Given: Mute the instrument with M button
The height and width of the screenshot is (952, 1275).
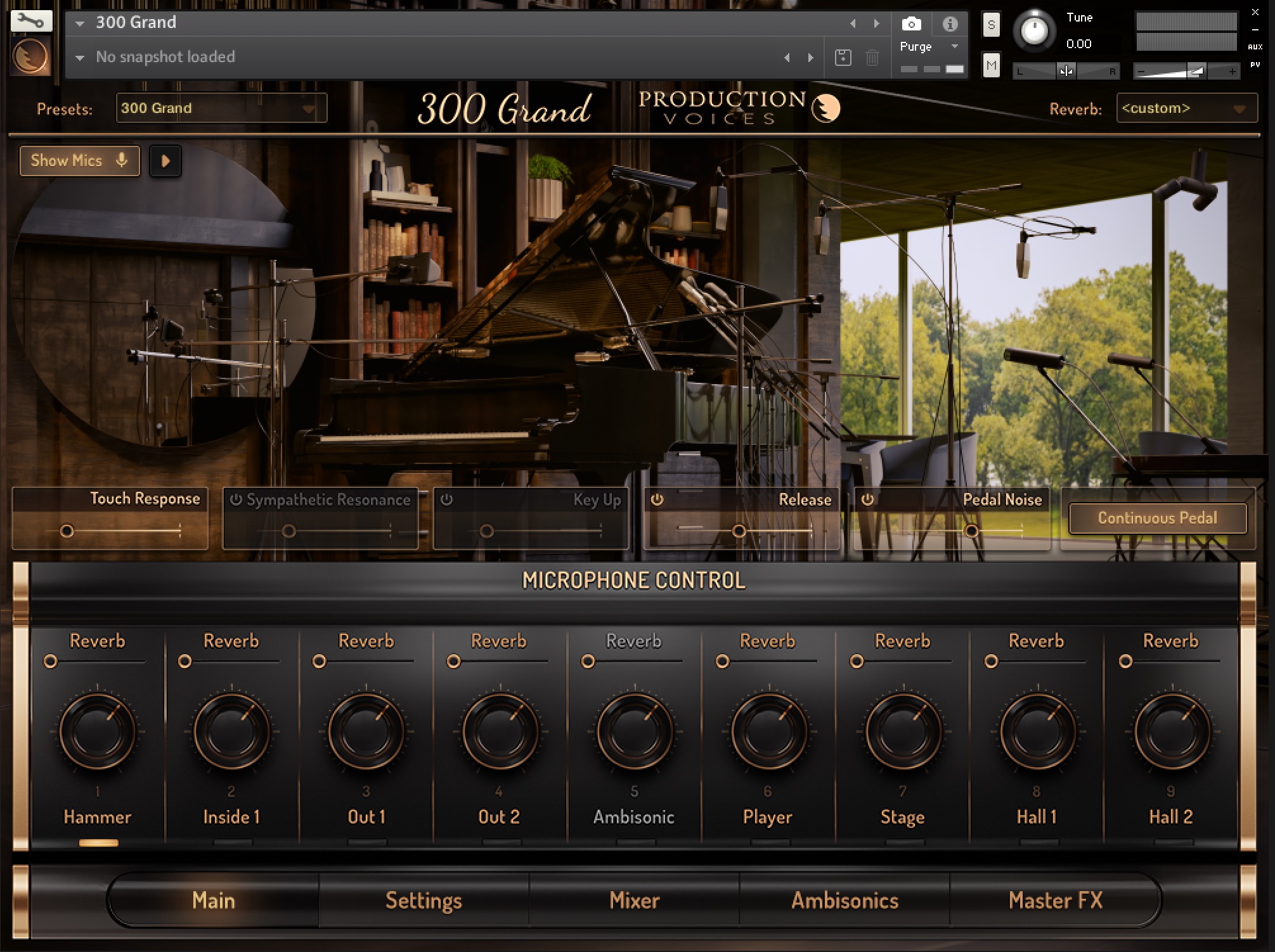Looking at the screenshot, I should tap(991, 65).
